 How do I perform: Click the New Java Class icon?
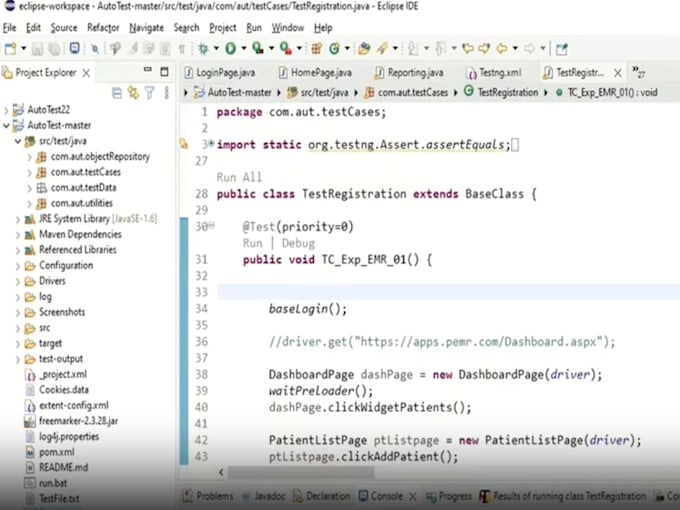tap(334, 49)
